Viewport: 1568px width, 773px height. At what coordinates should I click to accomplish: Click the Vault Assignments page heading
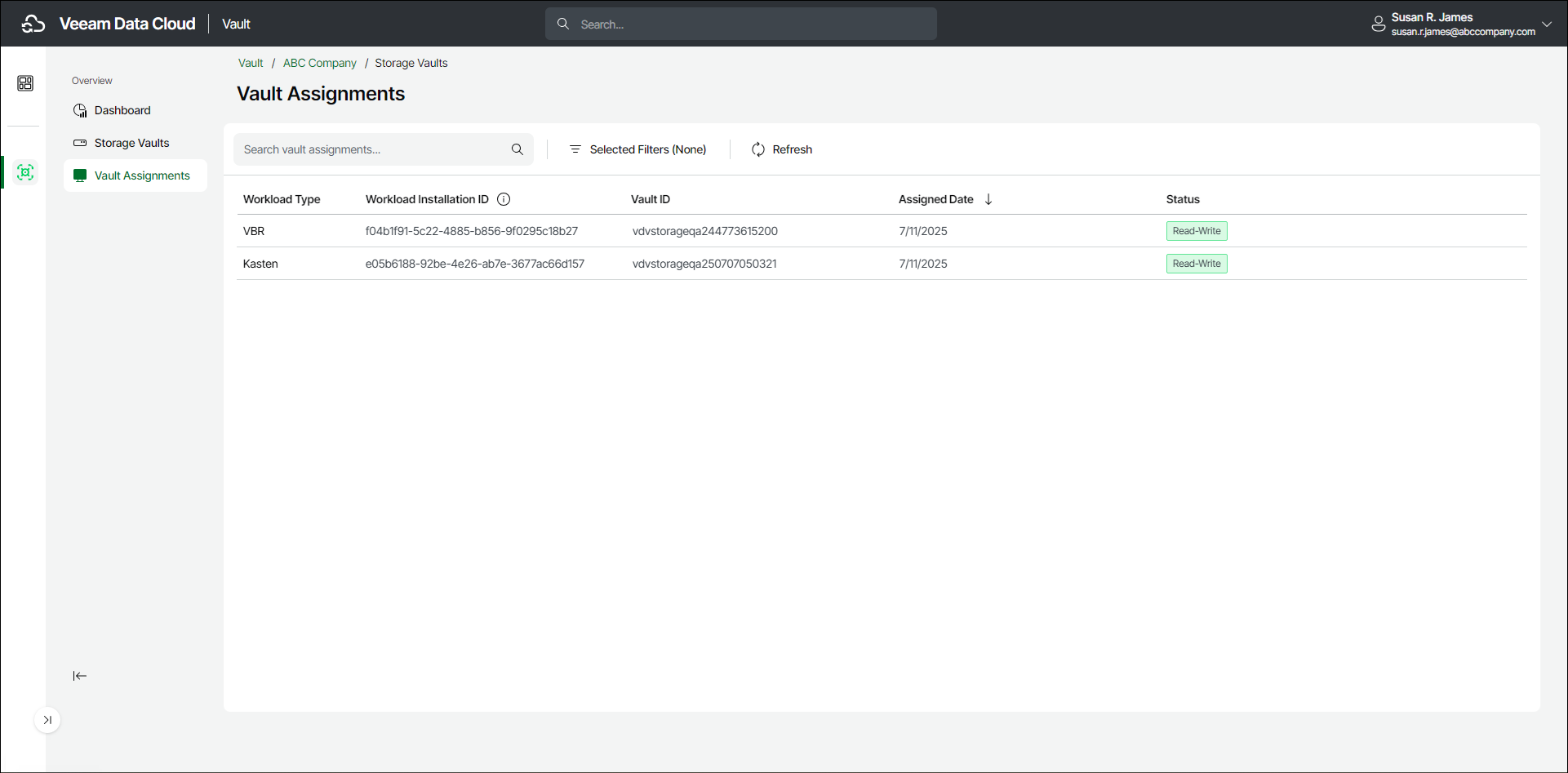(x=321, y=94)
